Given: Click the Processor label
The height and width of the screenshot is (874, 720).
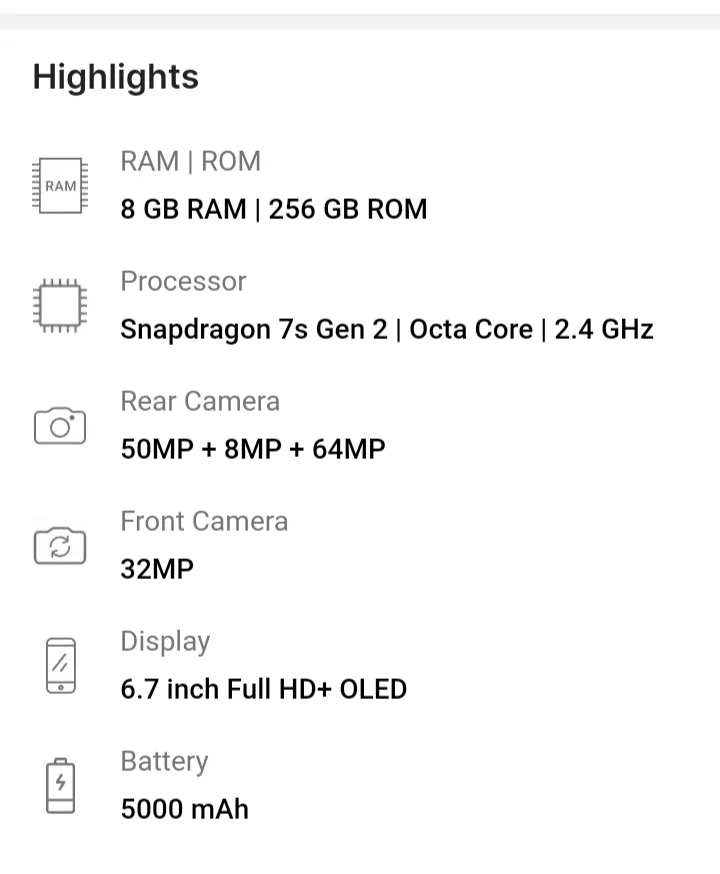Looking at the screenshot, I should click(x=183, y=281).
